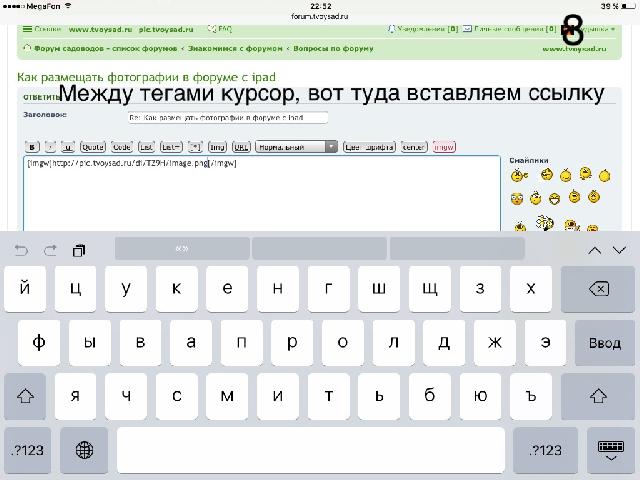The width and height of the screenshot is (640, 480).
Task: Open the pic.tvoysad.ru link
Action: (166, 29)
